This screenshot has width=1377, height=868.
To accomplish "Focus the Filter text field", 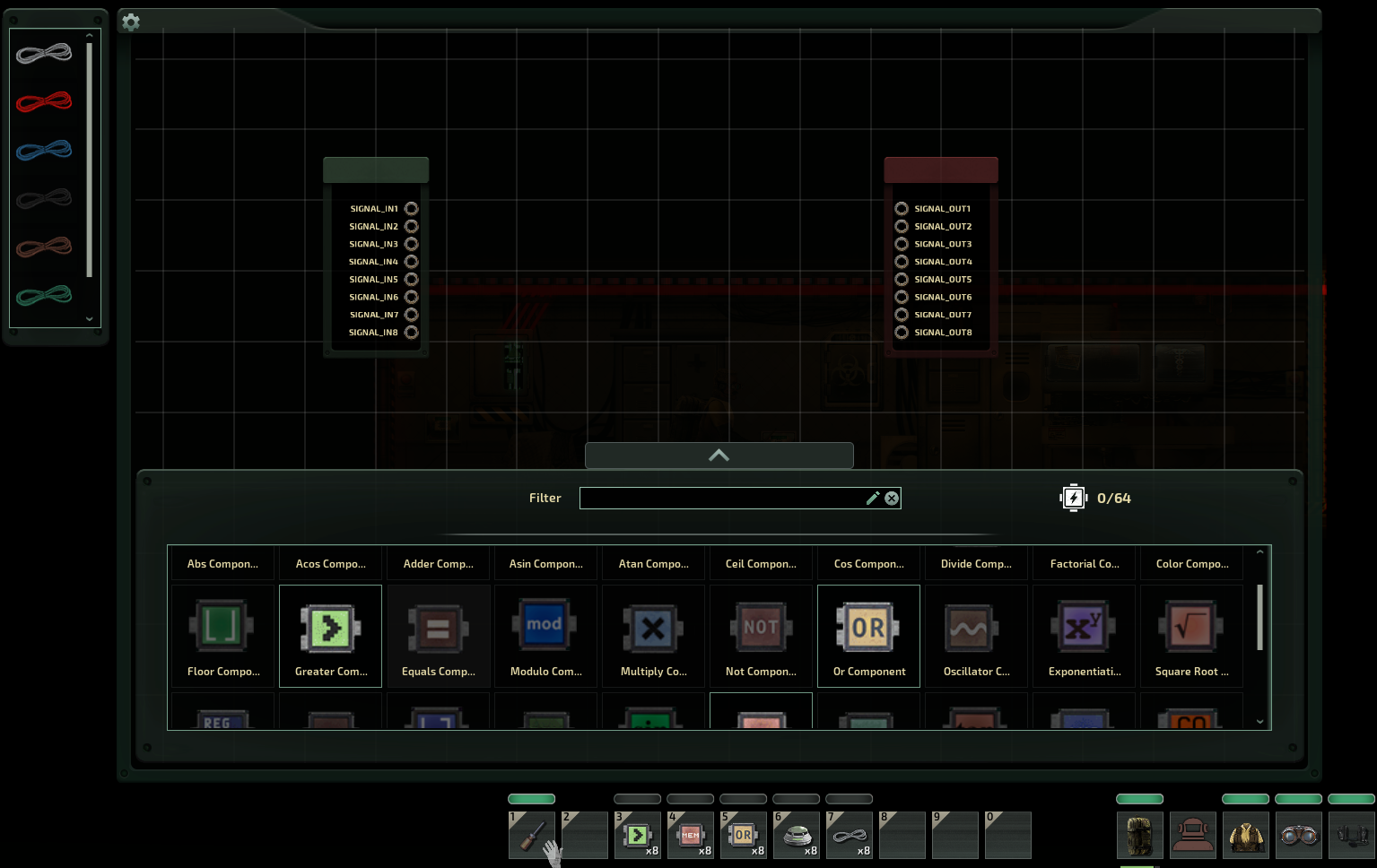I will 740,499.
